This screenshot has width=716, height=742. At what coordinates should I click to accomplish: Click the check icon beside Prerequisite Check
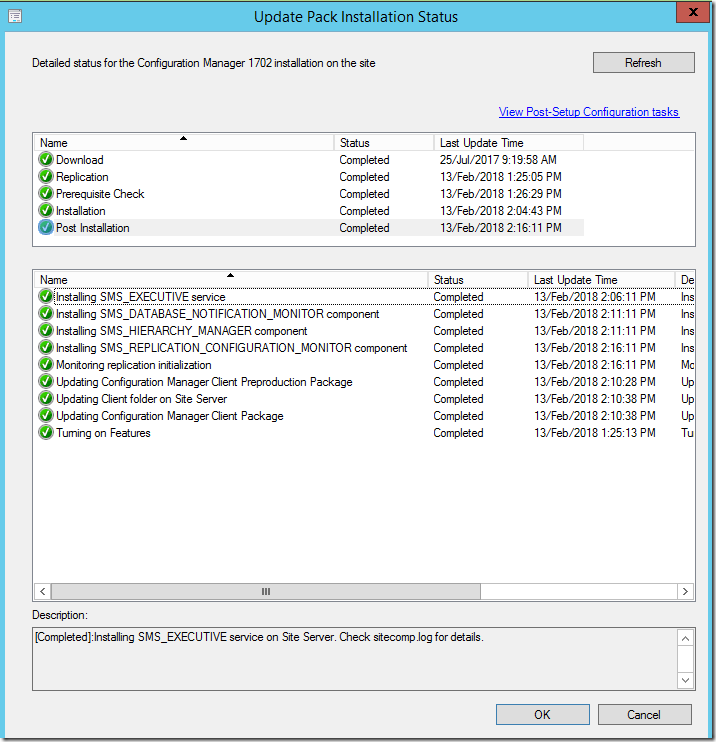[45, 194]
